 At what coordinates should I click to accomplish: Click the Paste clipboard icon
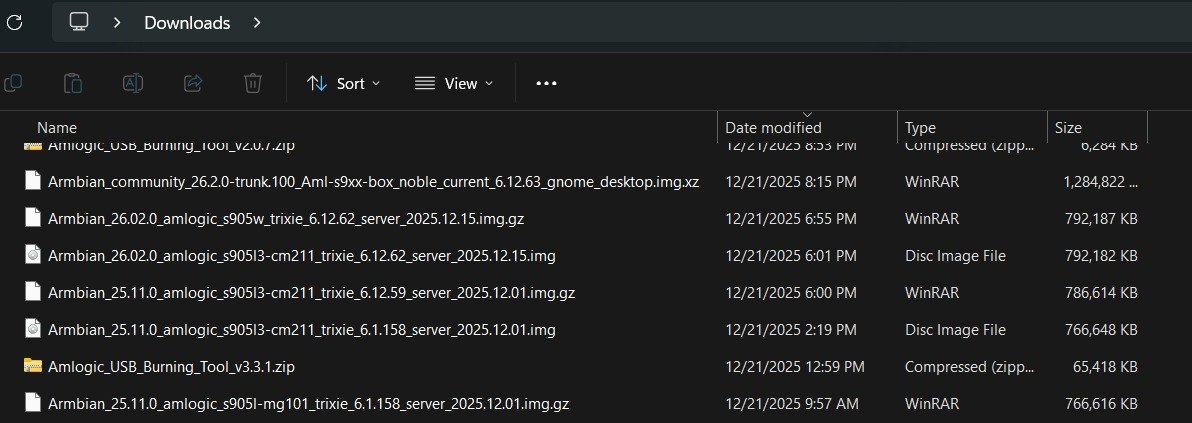point(73,83)
